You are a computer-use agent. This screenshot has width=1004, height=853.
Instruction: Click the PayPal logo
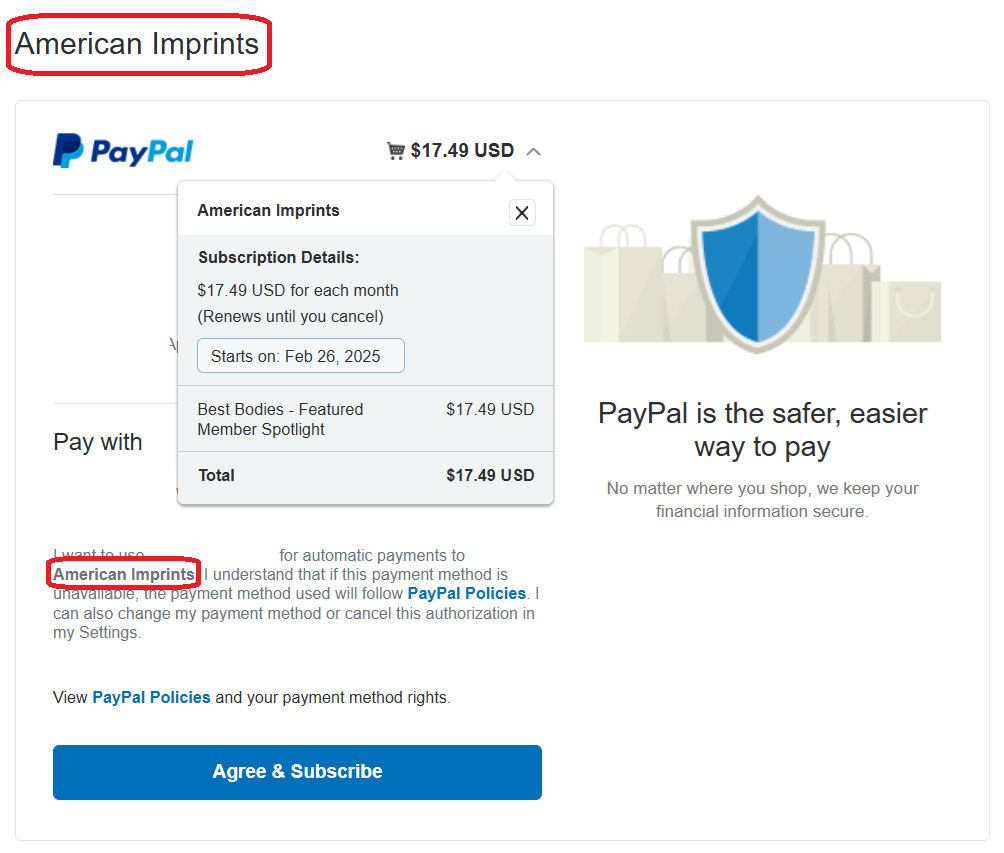point(122,151)
